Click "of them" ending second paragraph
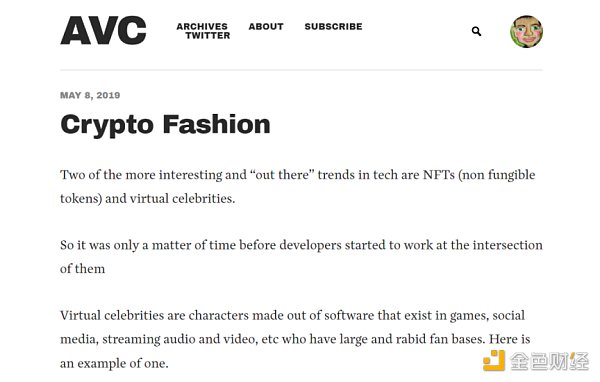 tap(82, 269)
